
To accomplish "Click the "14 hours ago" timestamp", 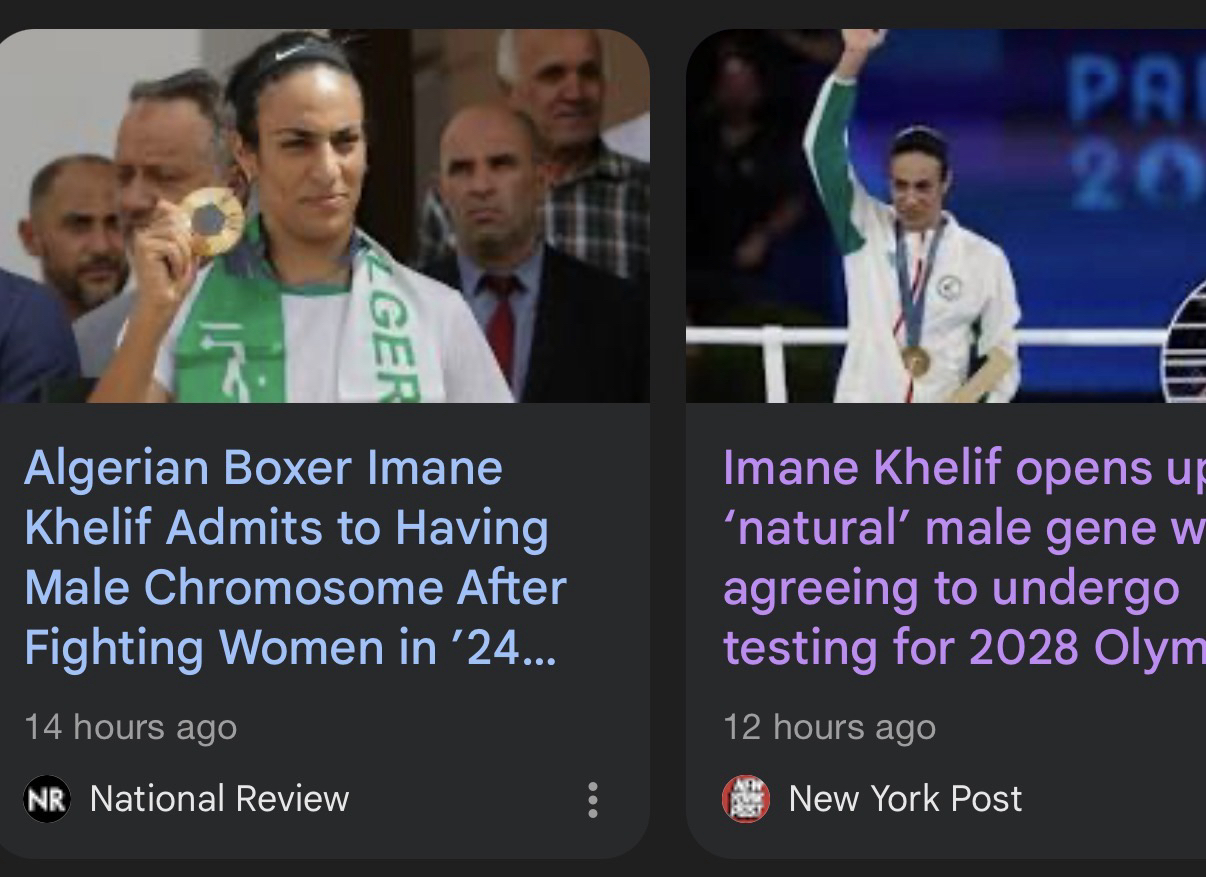I will click(130, 727).
